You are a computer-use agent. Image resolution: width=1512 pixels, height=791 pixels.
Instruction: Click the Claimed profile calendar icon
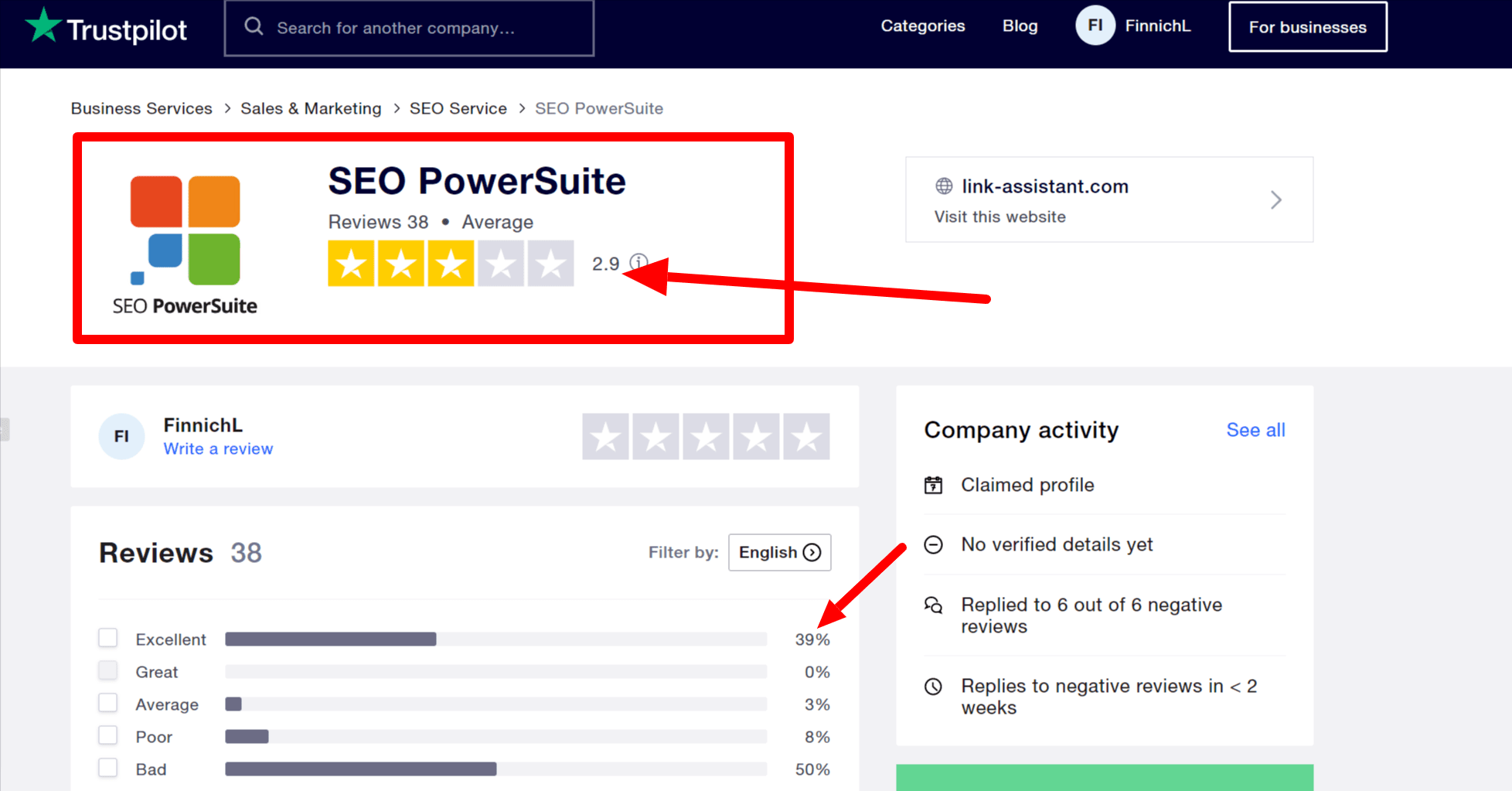coord(933,485)
